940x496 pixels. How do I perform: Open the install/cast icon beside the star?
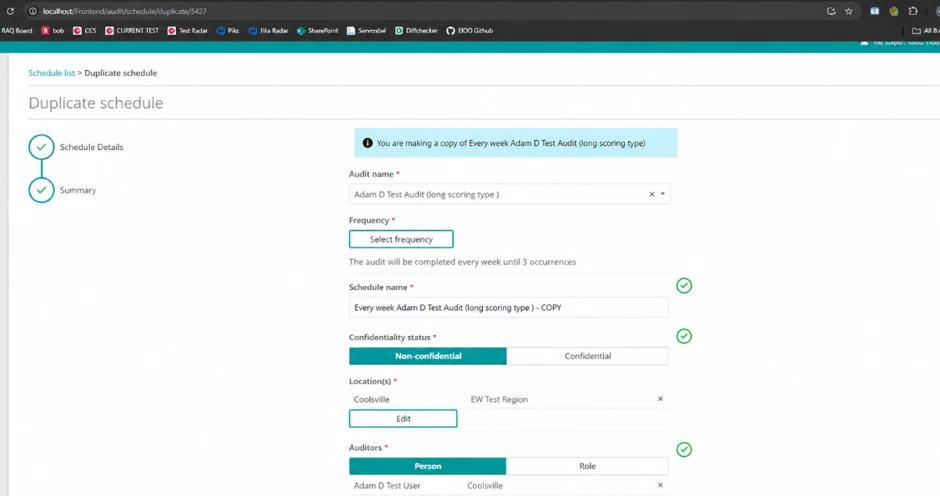831,11
